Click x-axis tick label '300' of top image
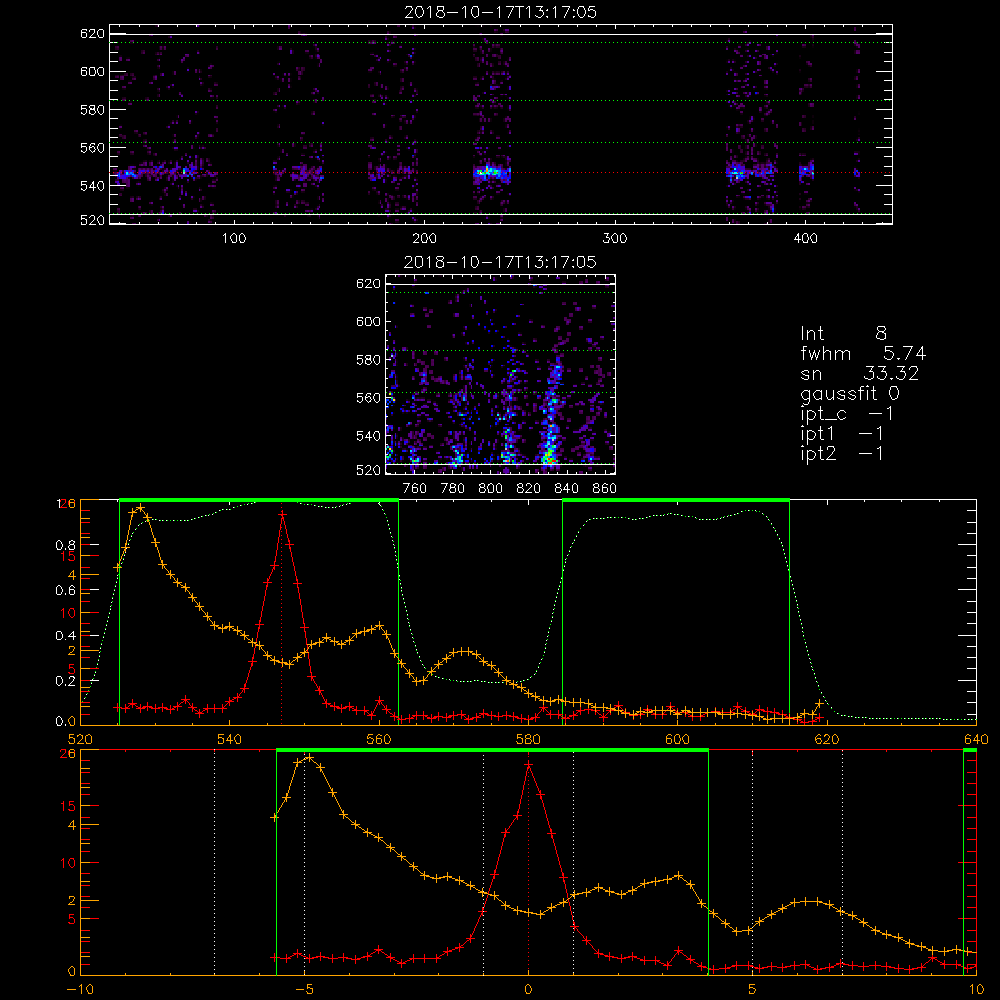The image size is (1000, 1000). (x=615, y=239)
